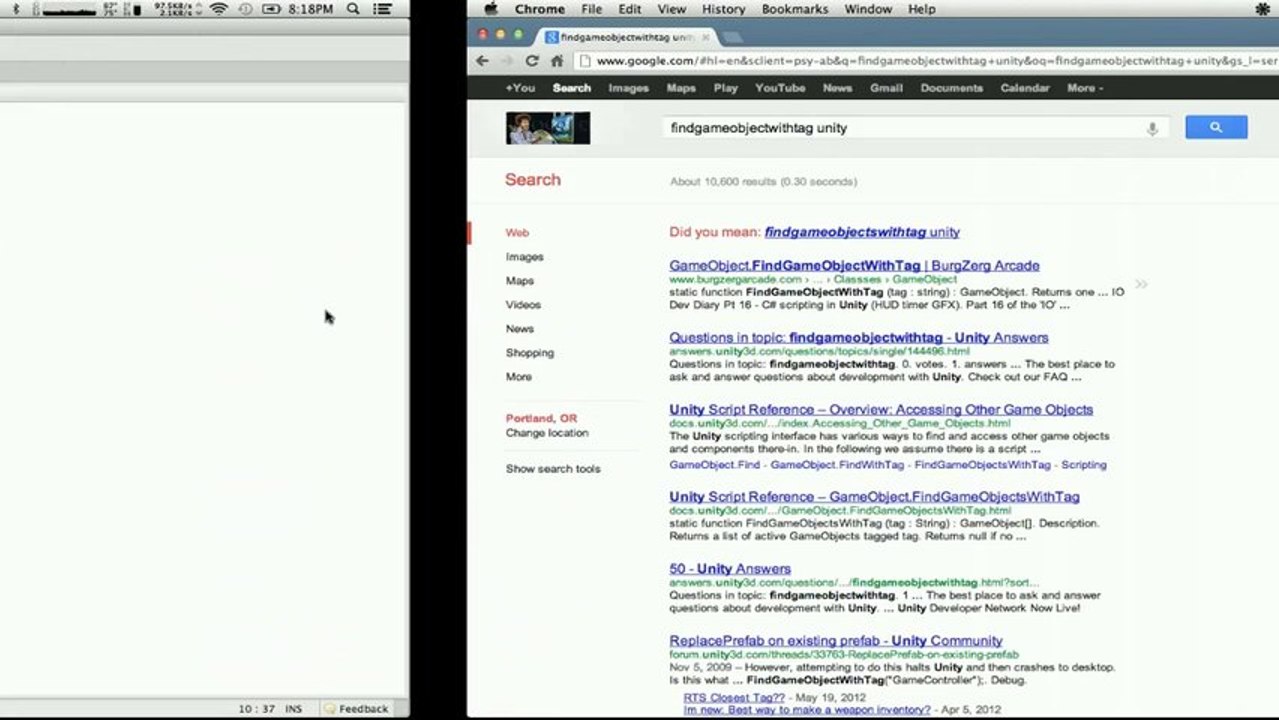
Task: Open News in the Google black bar
Action: point(838,88)
